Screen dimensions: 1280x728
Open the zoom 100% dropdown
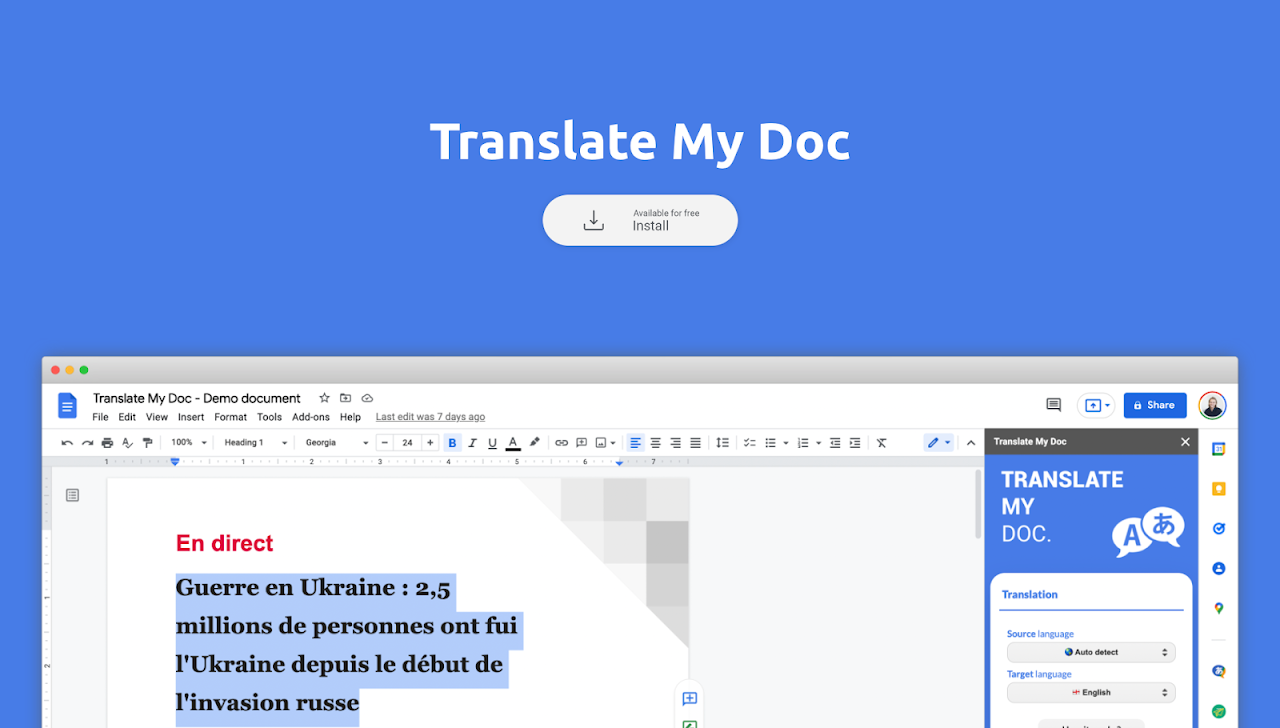click(188, 443)
